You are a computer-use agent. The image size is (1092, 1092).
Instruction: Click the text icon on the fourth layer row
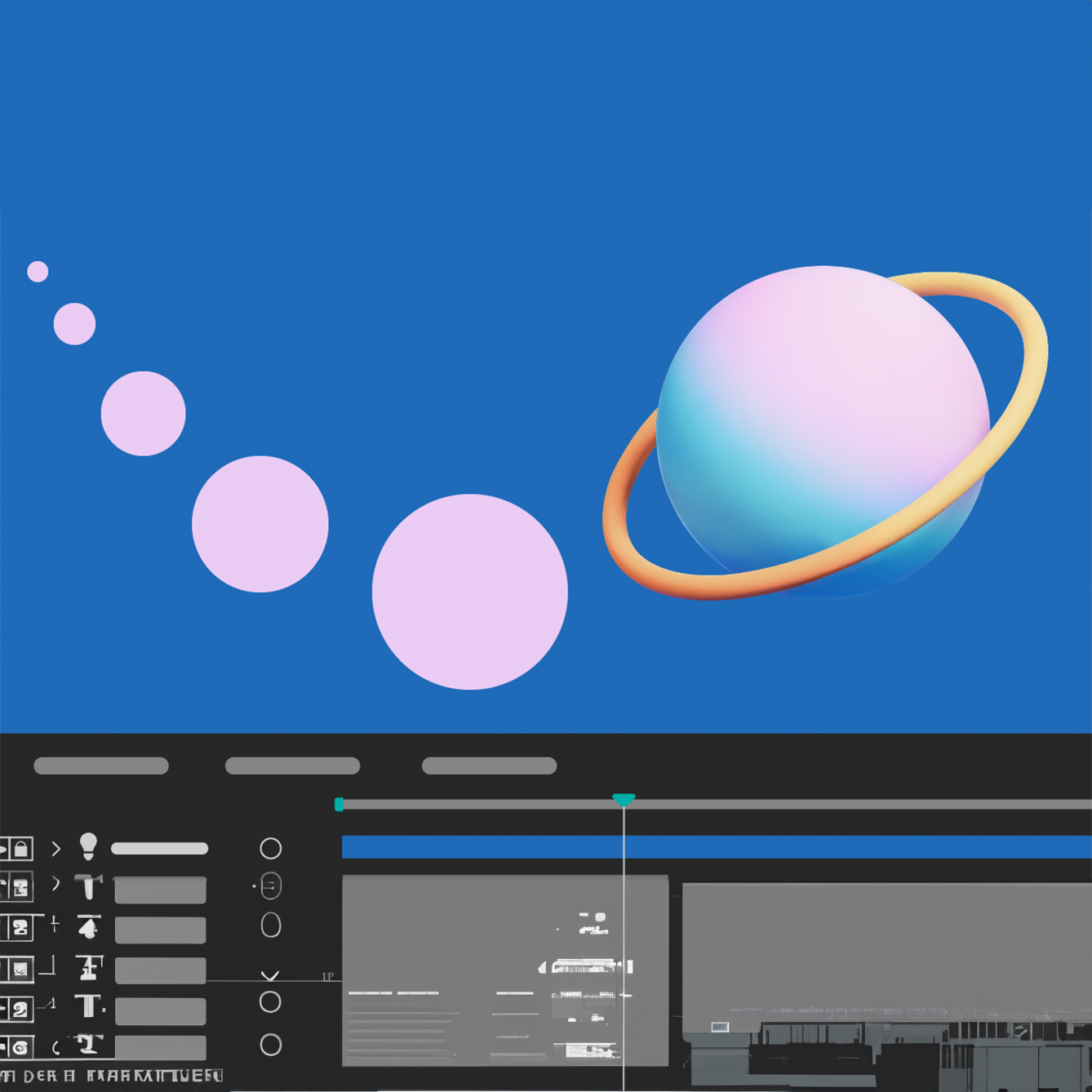(89, 967)
